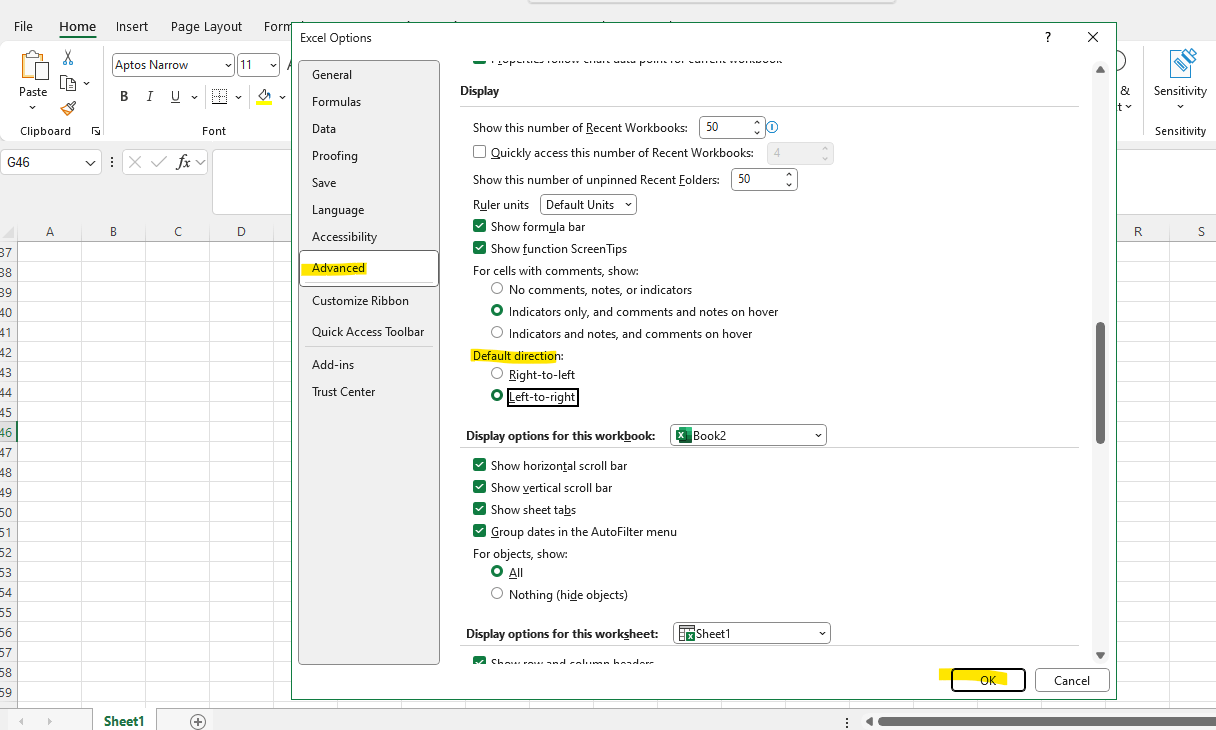Select the Bold formatting icon

pyautogui.click(x=124, y=96)
